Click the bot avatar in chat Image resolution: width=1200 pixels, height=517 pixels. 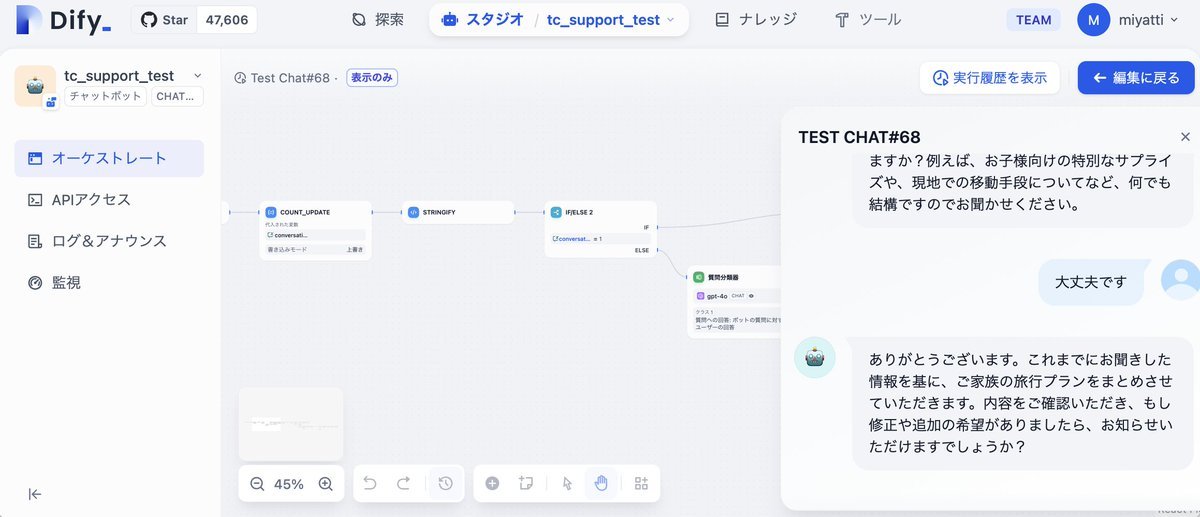pyautogui.click(x=815, y=358)
